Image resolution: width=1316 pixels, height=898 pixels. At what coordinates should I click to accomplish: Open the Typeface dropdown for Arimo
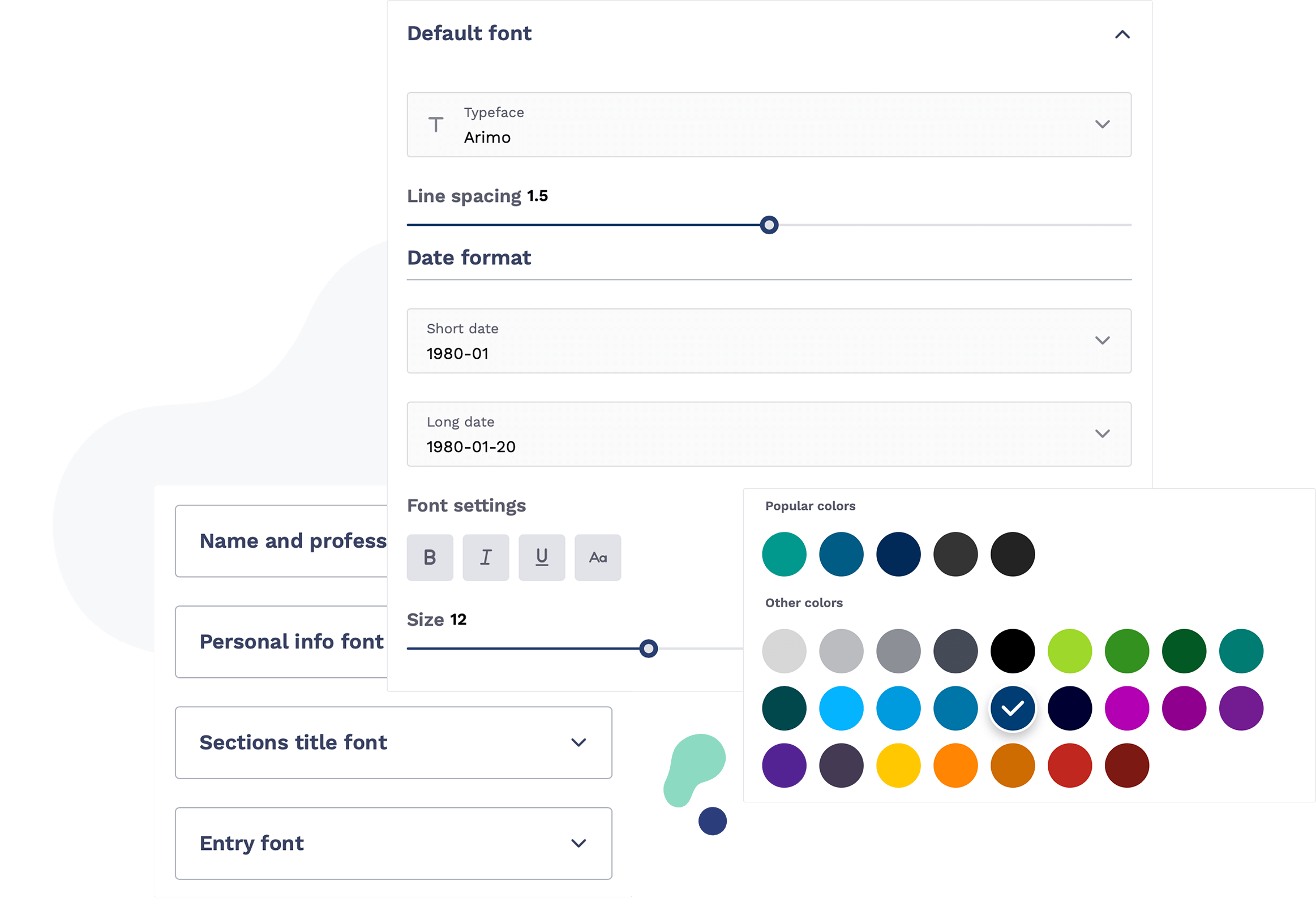pos(1102,125)
